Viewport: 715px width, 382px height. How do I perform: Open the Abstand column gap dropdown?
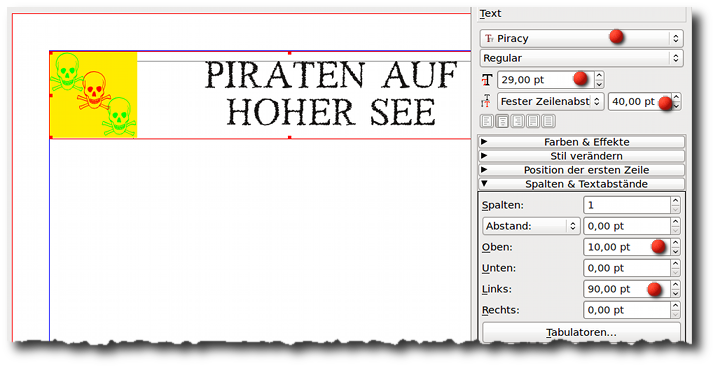click(x=531, y=226)
